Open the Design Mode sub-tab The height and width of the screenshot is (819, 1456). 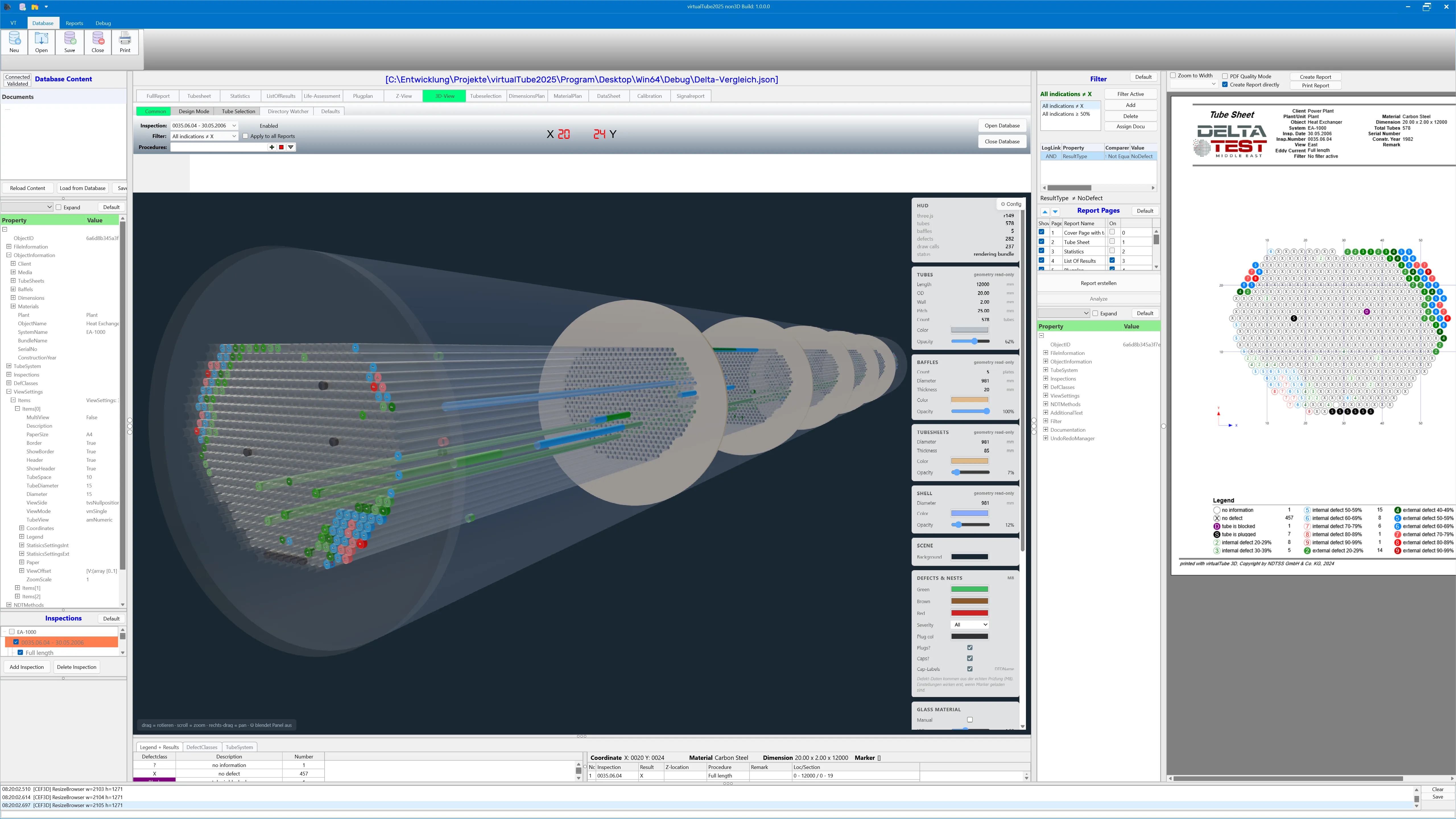tap(194, 111)
